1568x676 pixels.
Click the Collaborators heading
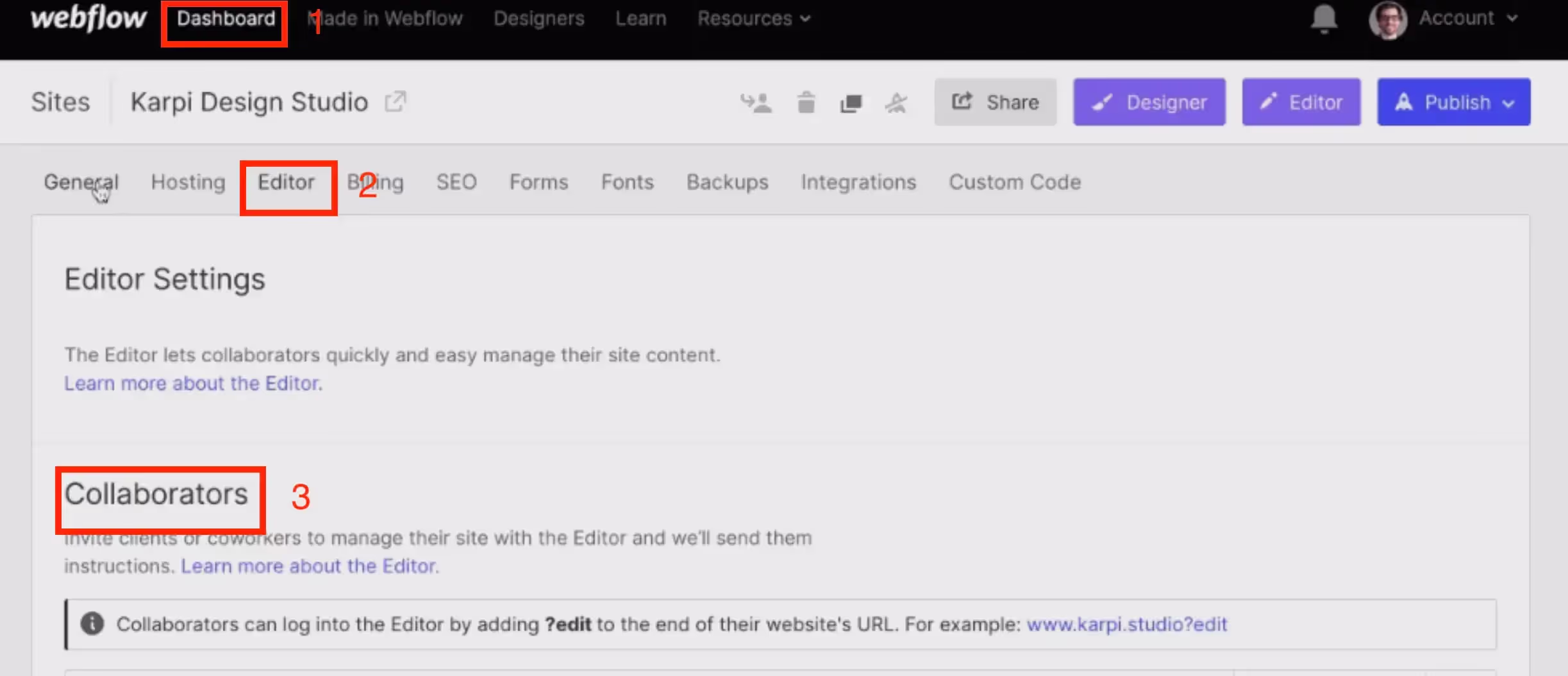click(x=156, y=494)
